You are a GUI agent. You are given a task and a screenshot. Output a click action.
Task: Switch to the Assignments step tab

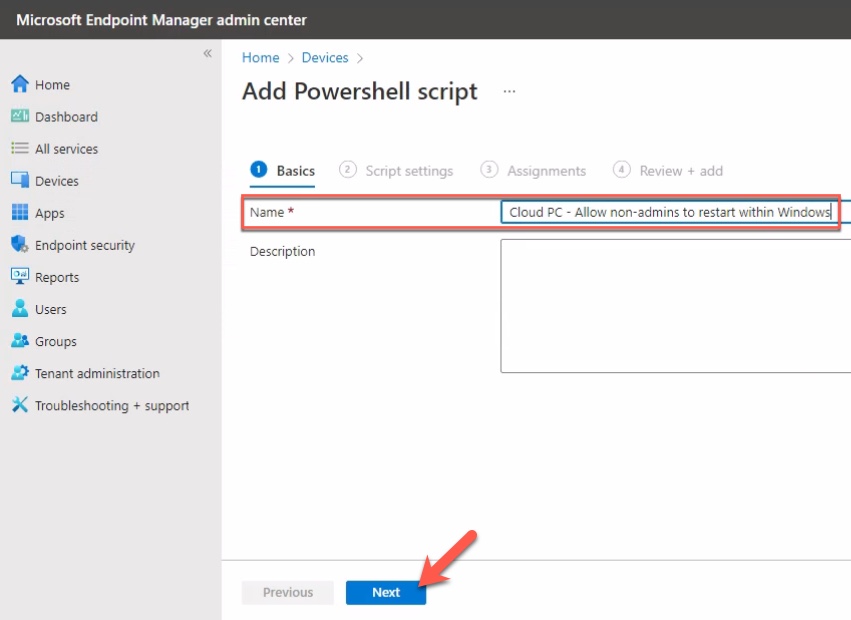point(534,170)
